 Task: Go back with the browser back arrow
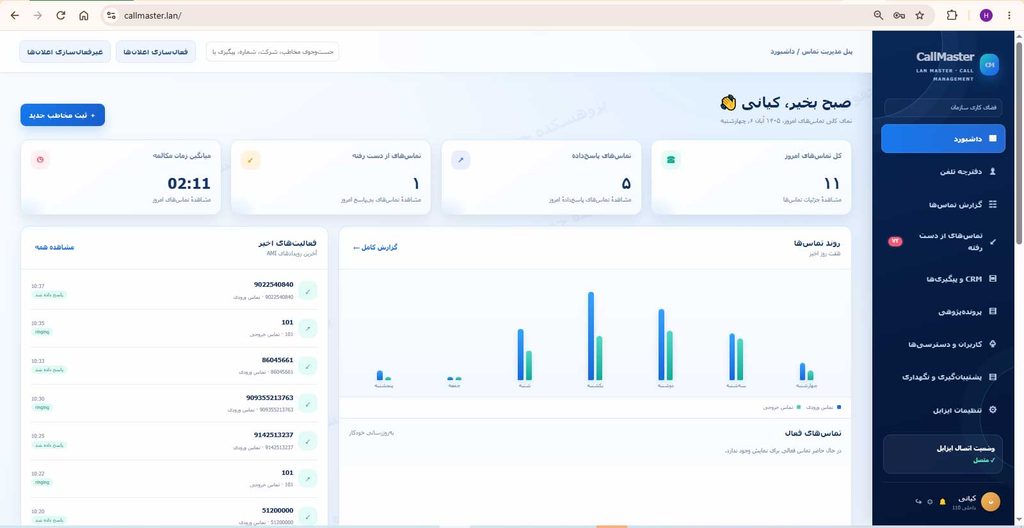(x=15, y=15)
